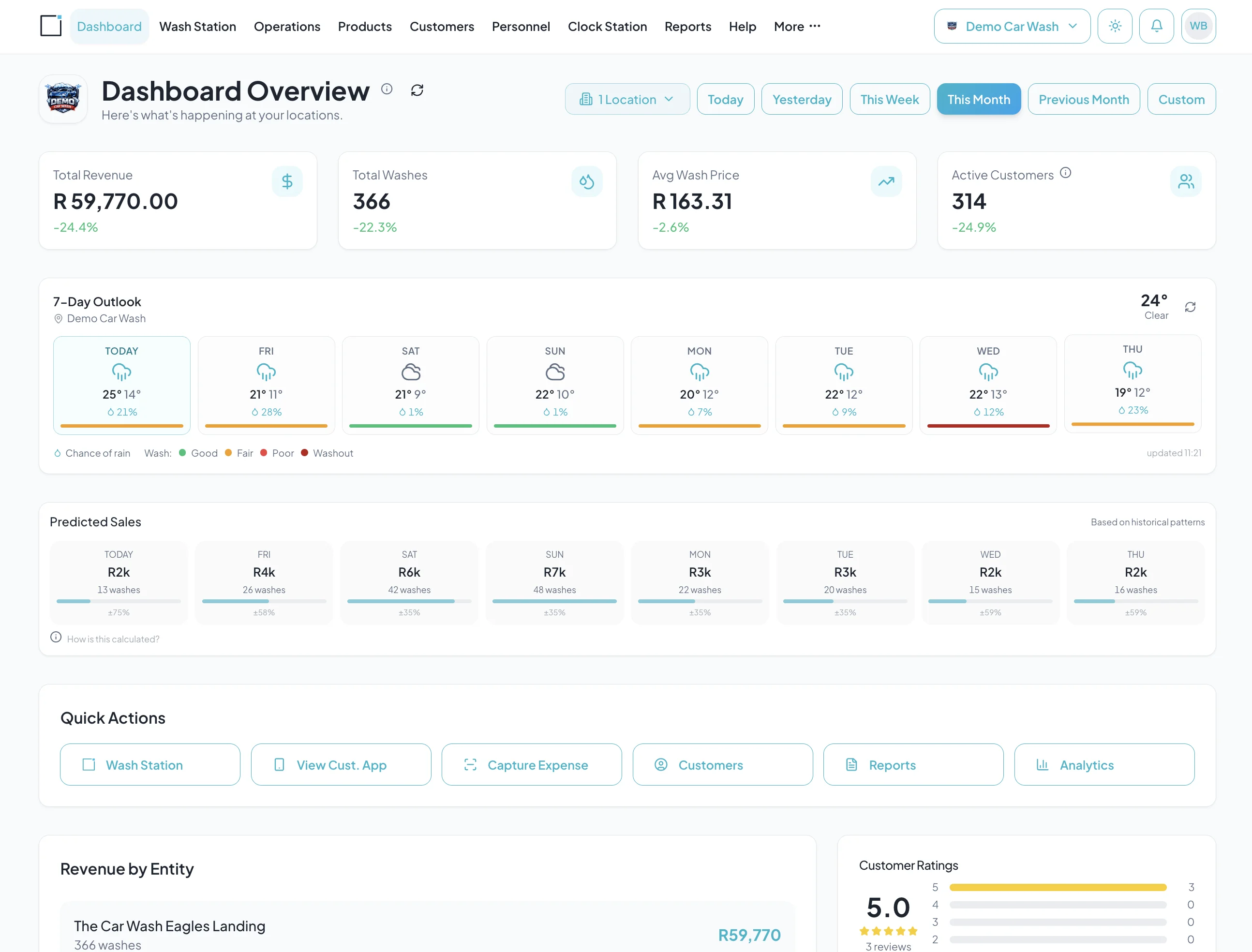Select the Previous Month date range

tap(1083, 99)
